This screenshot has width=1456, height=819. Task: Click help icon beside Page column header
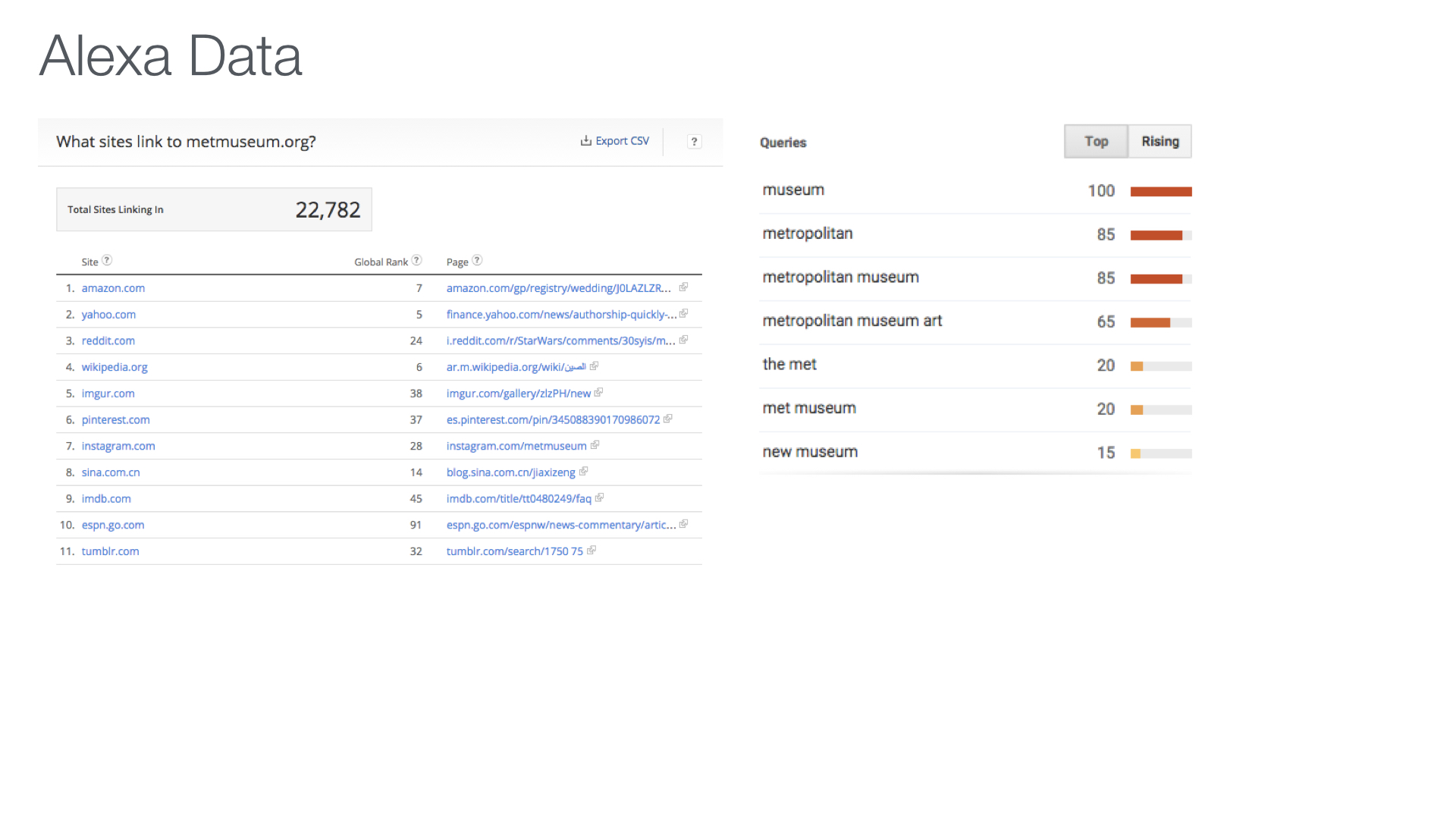click(477, 260)
